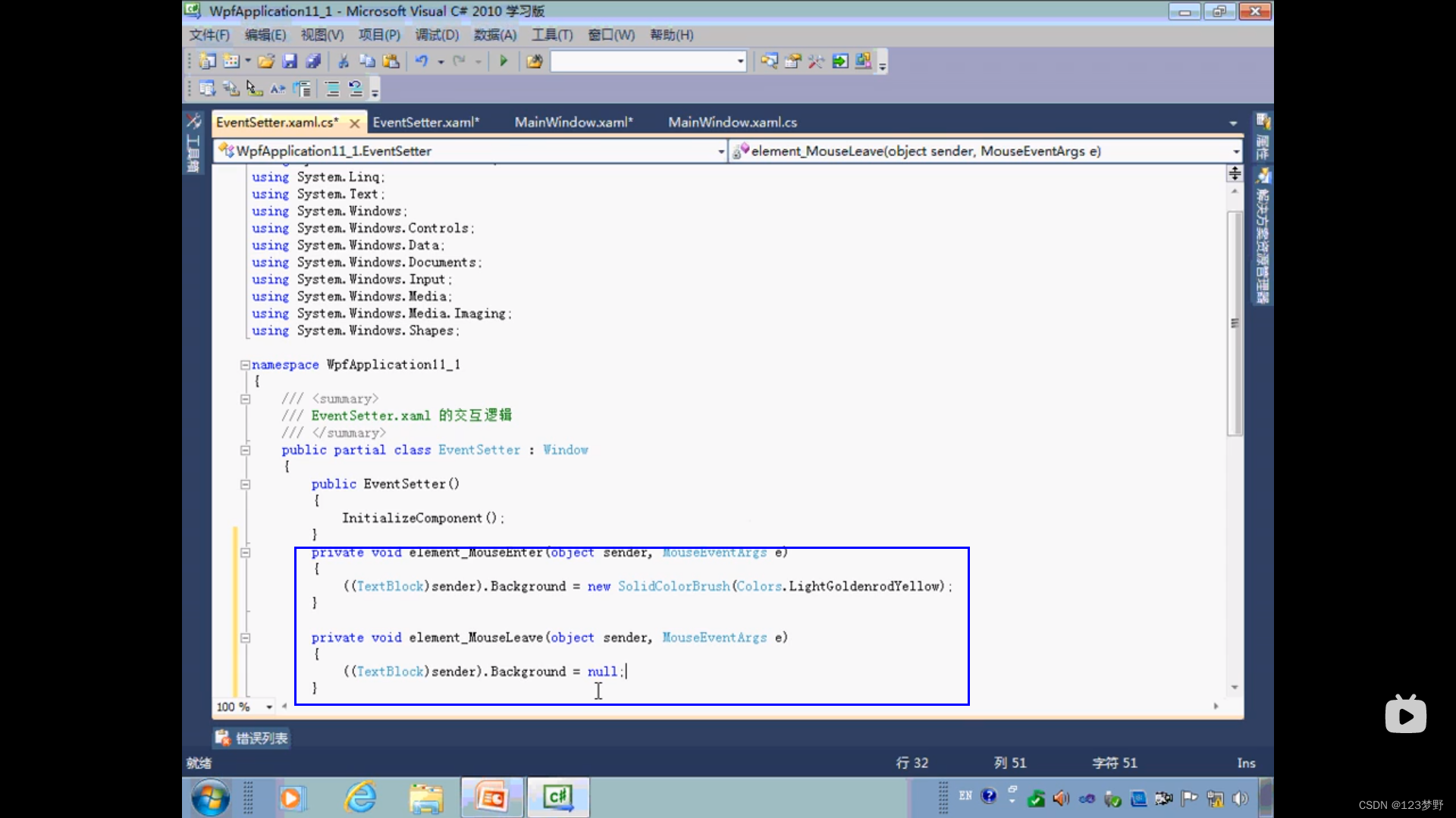Click the EN language bar indicator
The width and height of the screenshot is (1456, 818).
coord(965,796)
